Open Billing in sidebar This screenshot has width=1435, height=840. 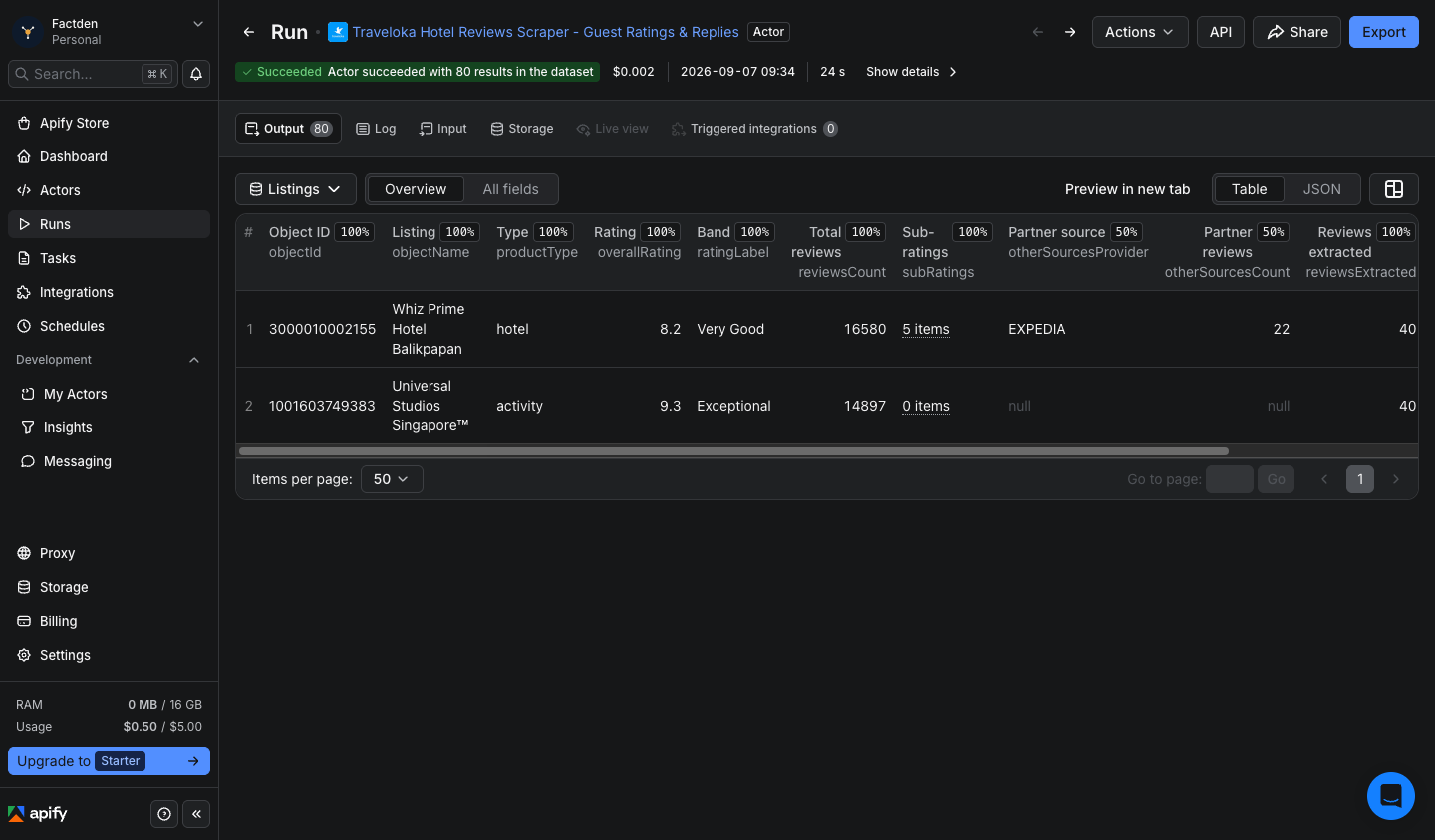pyautogui.click(x=110, y=621)
